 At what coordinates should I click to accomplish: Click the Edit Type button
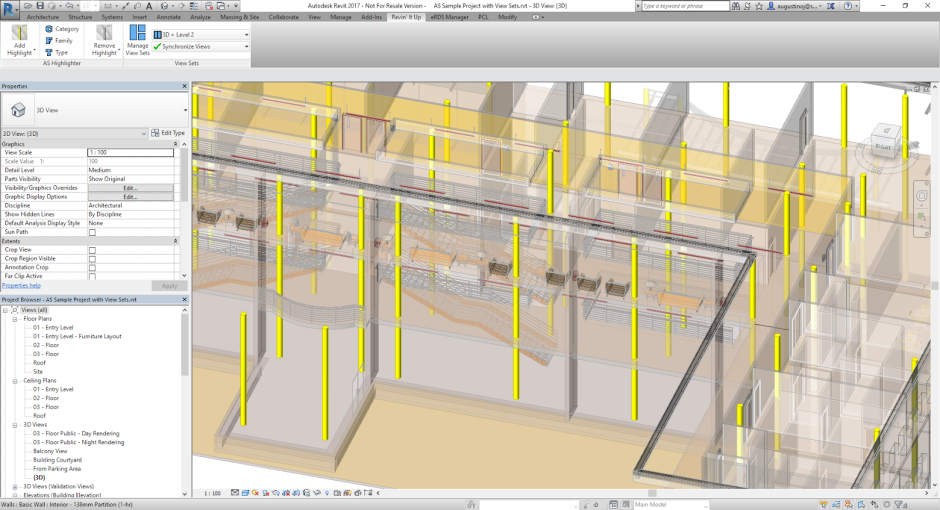tap(168, 133)
